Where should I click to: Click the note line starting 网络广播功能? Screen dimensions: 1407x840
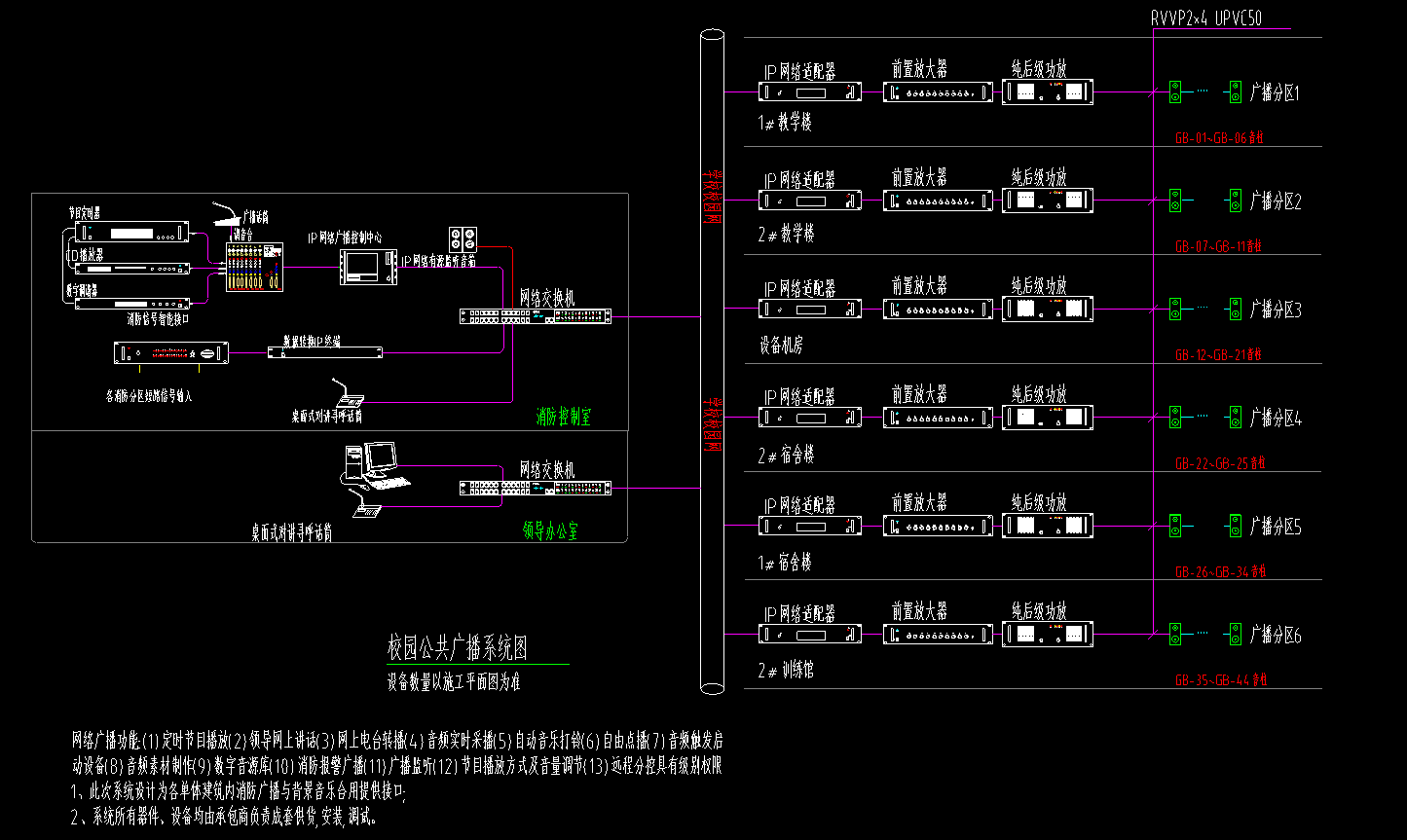click(x=397, y=740)
